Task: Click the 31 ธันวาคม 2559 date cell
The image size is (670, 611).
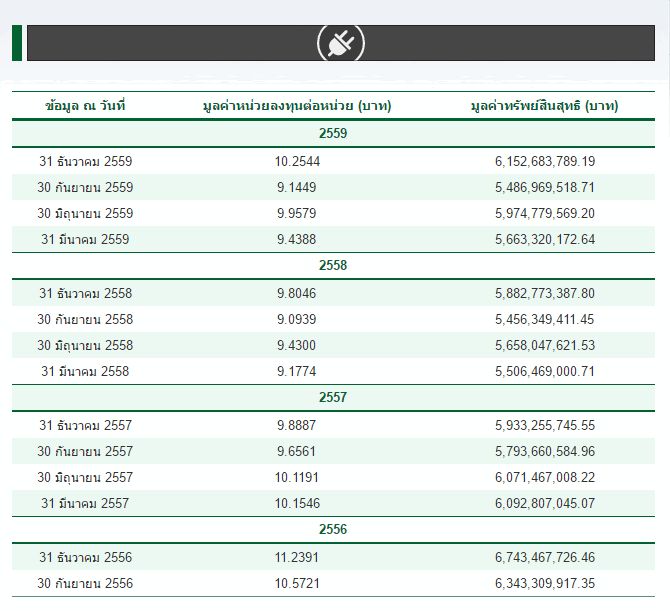Action: click(85, 161)
